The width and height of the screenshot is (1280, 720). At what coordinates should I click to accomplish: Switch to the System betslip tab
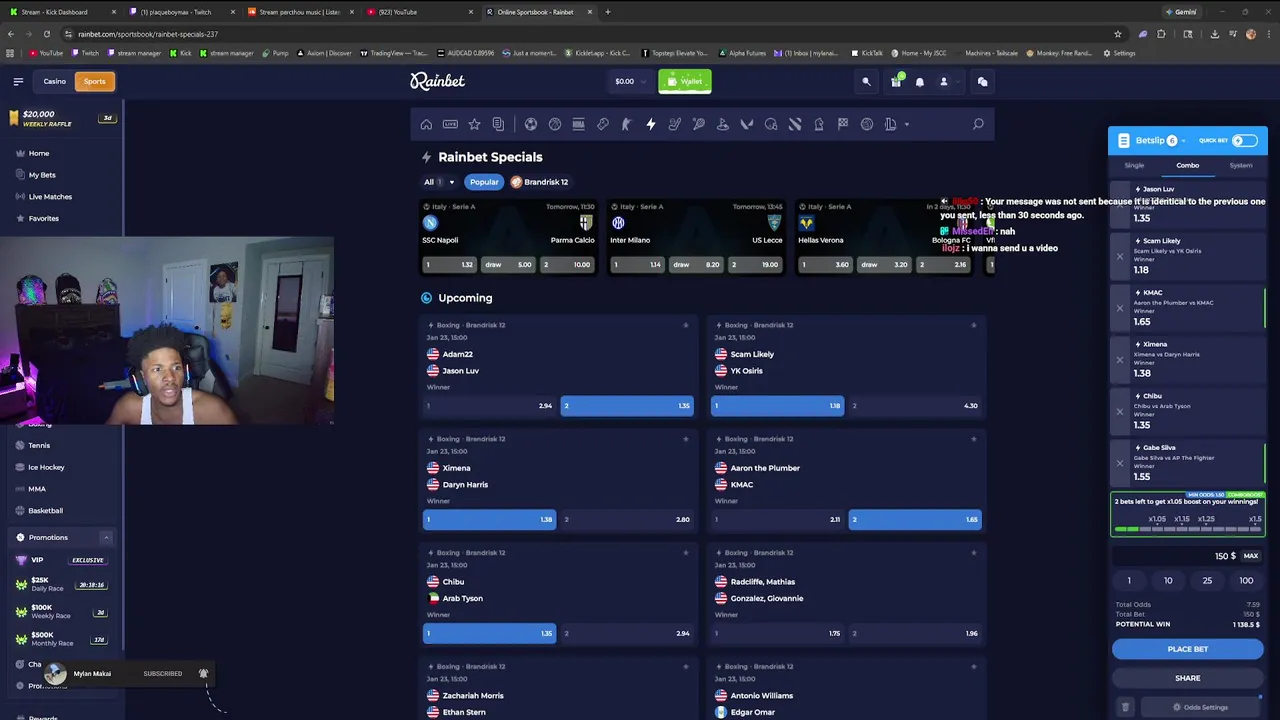[x=1241, y=166]
